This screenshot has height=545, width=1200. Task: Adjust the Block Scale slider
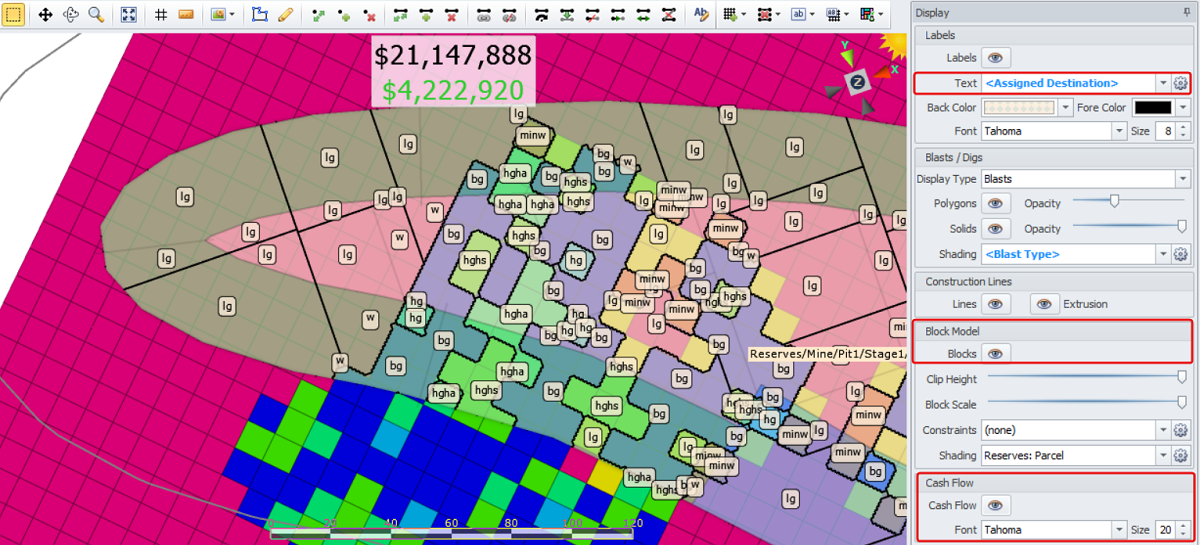pyautogui.click(x=1086, y=403)
